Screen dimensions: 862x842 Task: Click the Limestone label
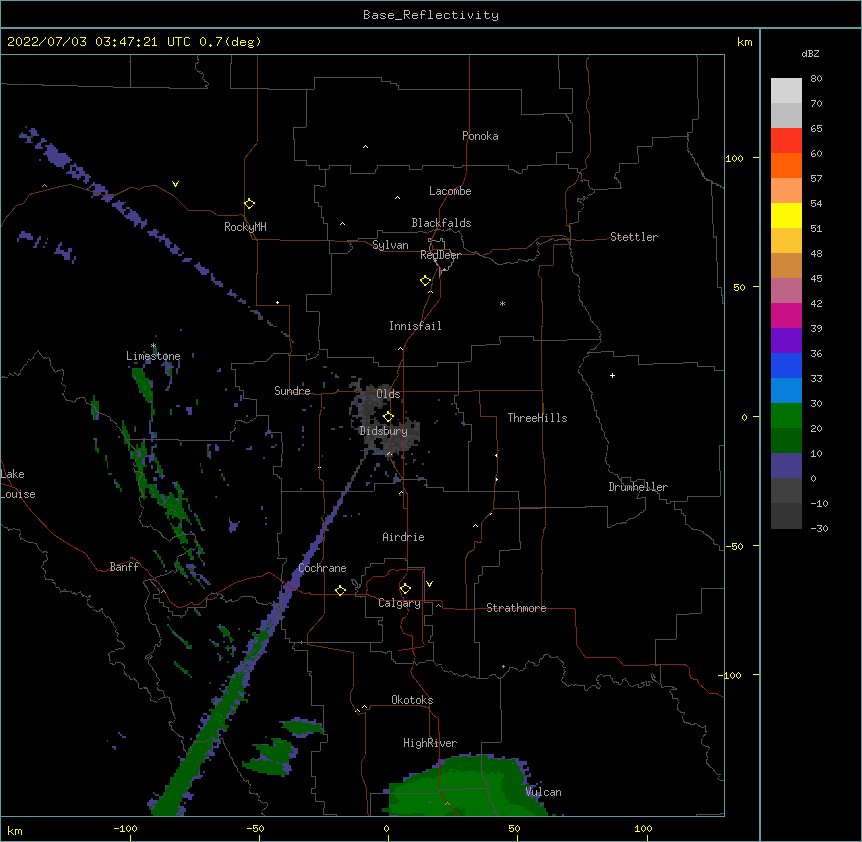coord(153,356)
